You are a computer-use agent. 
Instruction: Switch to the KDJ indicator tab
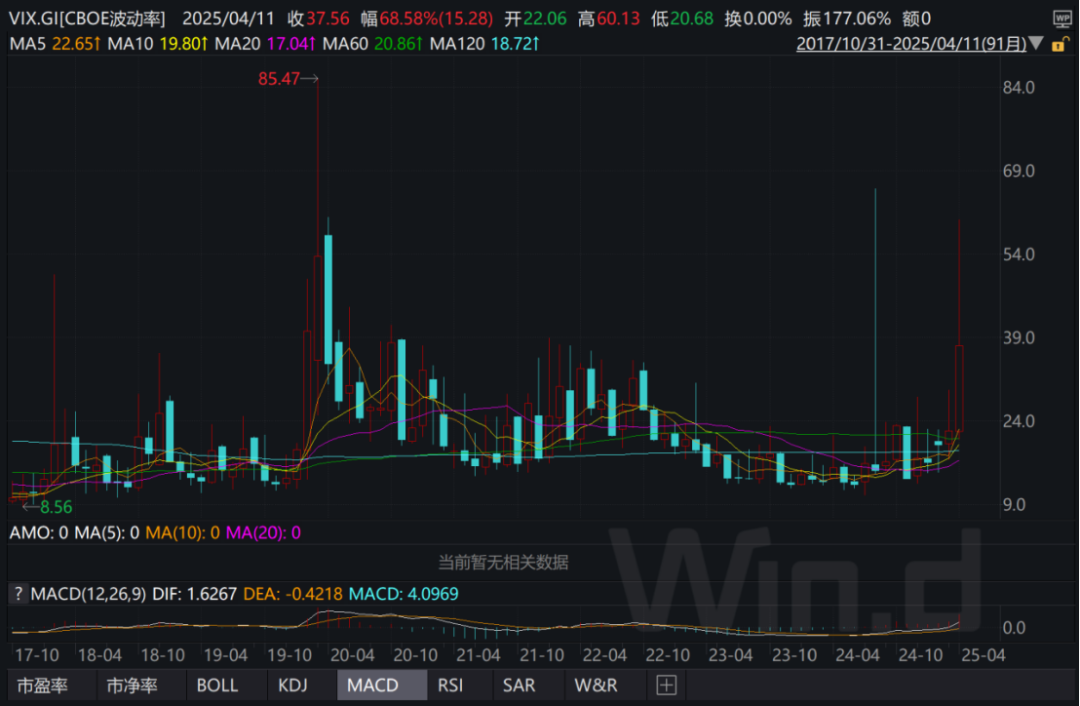coord(293,685)
